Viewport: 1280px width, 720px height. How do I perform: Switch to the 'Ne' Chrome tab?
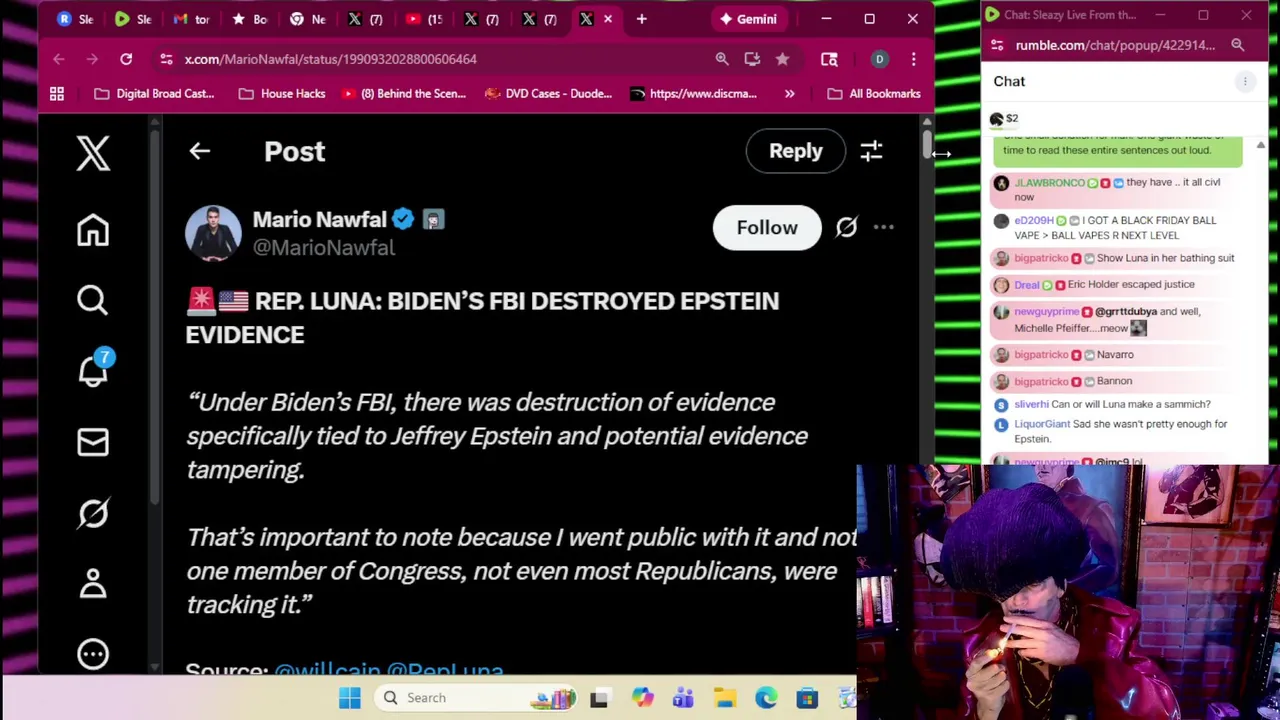click(307, 19)
